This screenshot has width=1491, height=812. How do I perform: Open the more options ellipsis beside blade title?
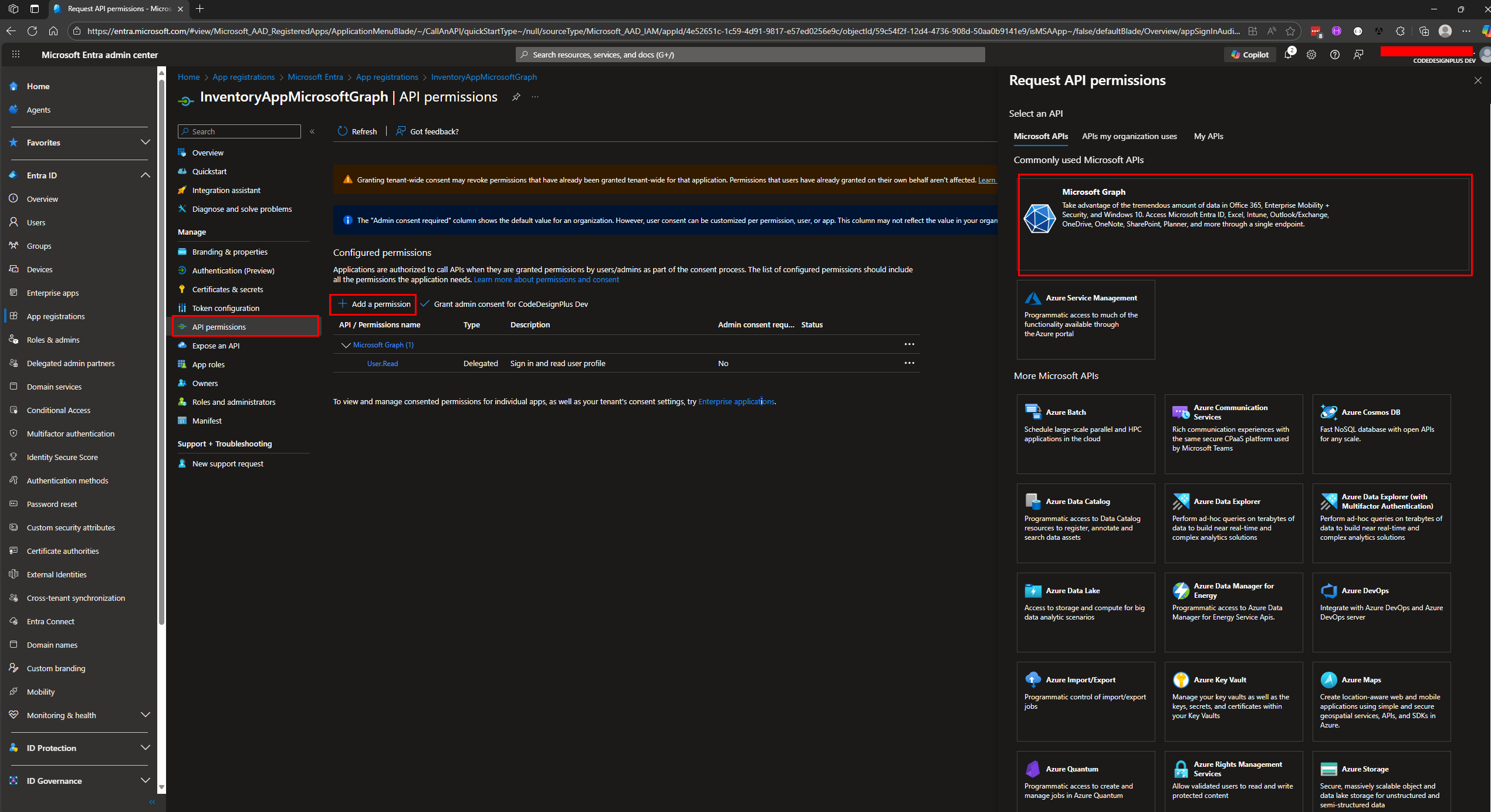coord(535,97)
